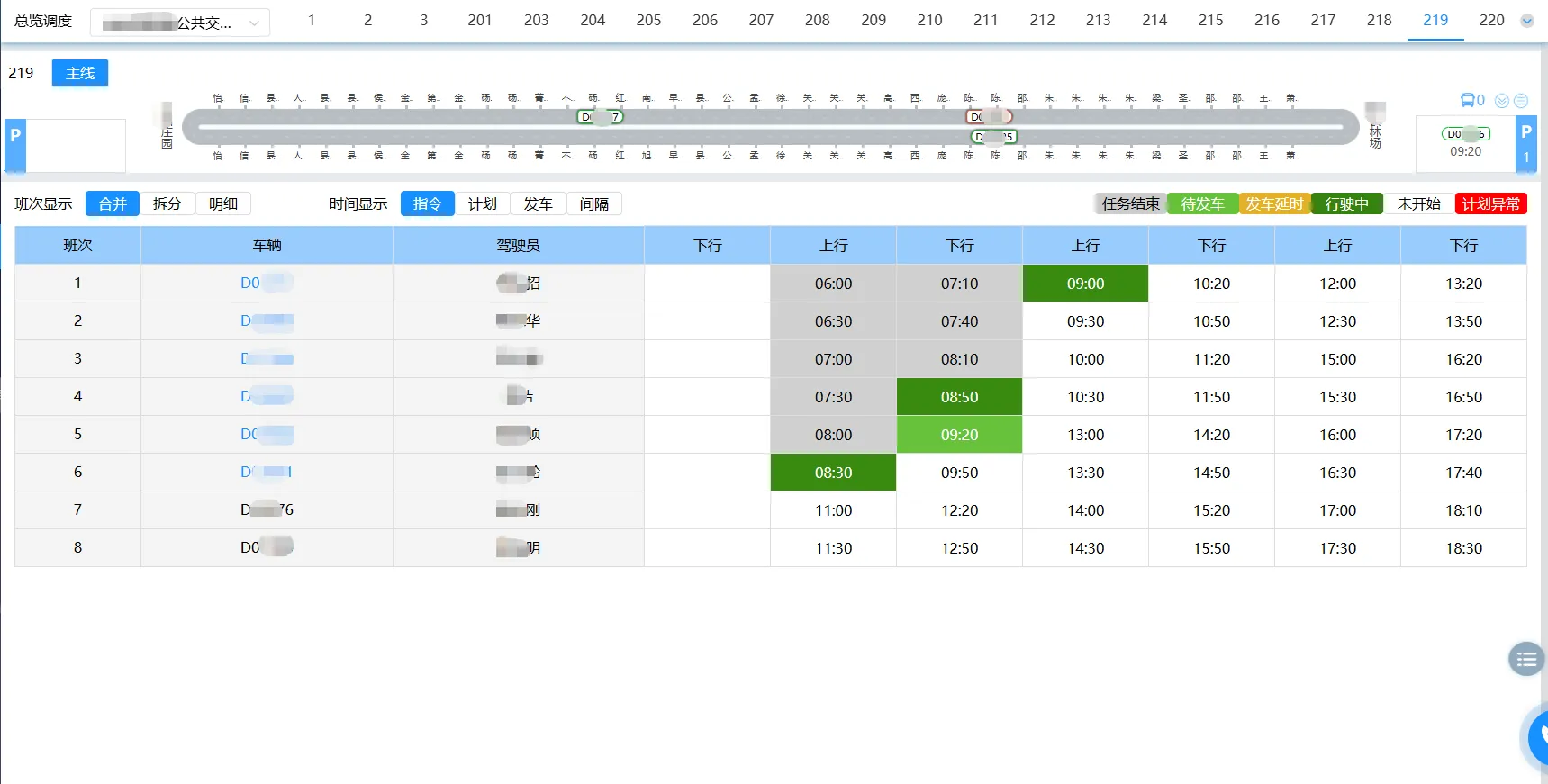1548x784 pixels.
Task: Switch to route tab 205
Action: pyautogui.click(x=648, y=20)
